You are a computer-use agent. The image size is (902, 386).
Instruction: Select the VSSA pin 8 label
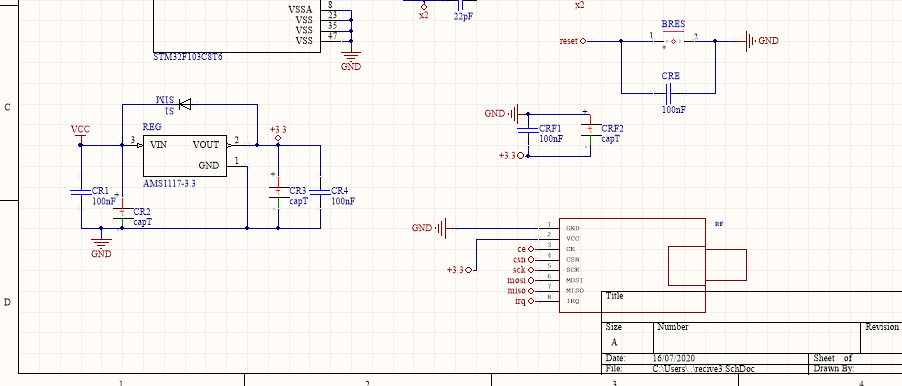pos(300,10)
